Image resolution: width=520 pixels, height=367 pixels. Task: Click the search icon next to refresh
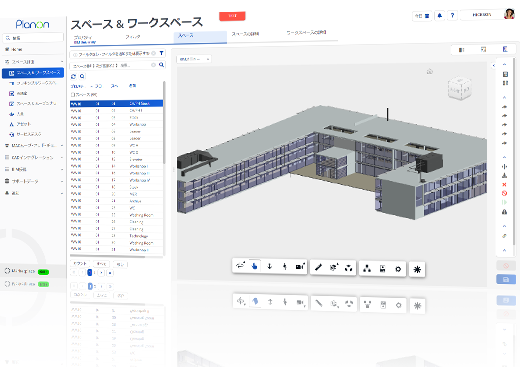(82, 76)
